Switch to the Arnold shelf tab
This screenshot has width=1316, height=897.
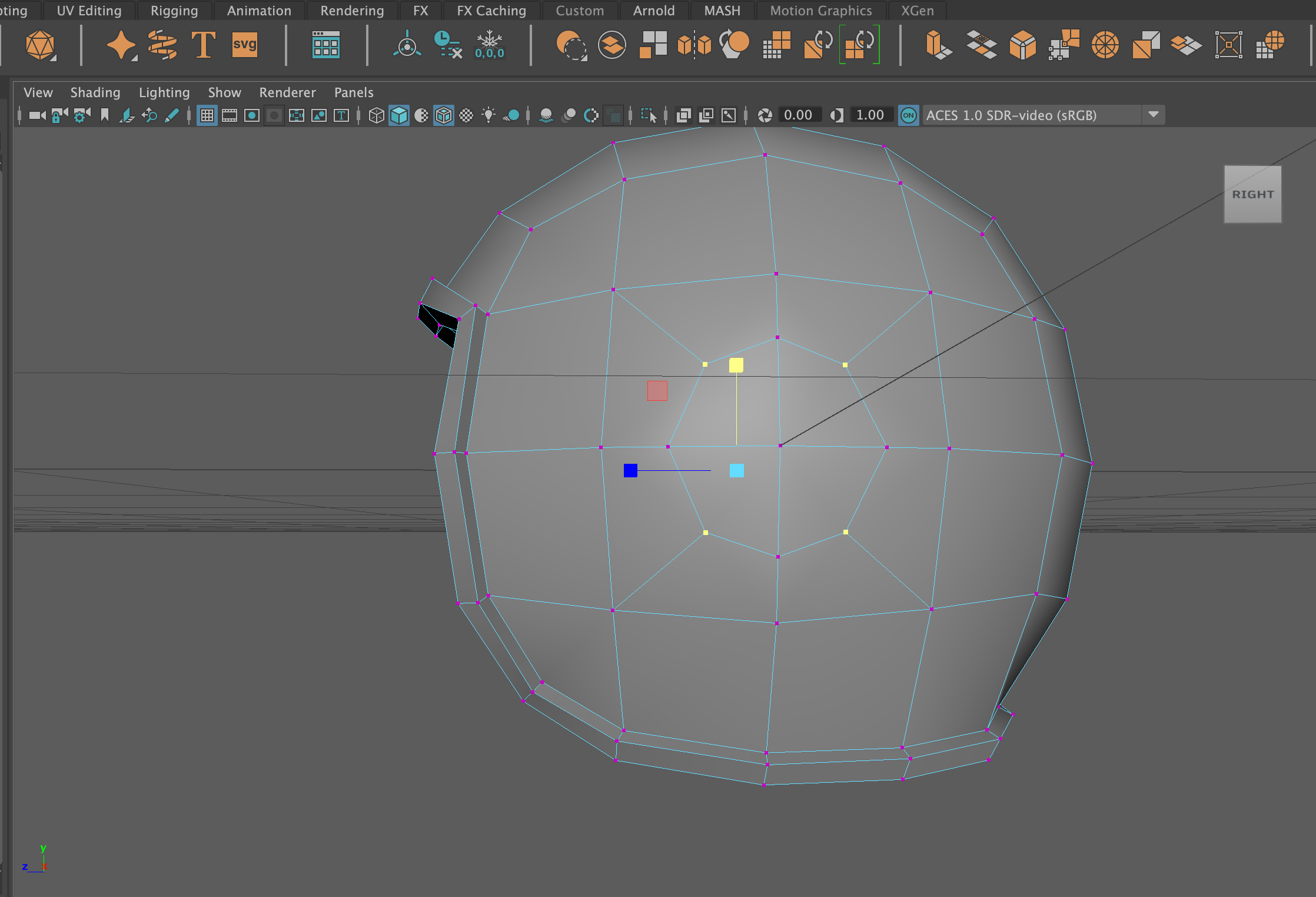click(x=654, y=11)
